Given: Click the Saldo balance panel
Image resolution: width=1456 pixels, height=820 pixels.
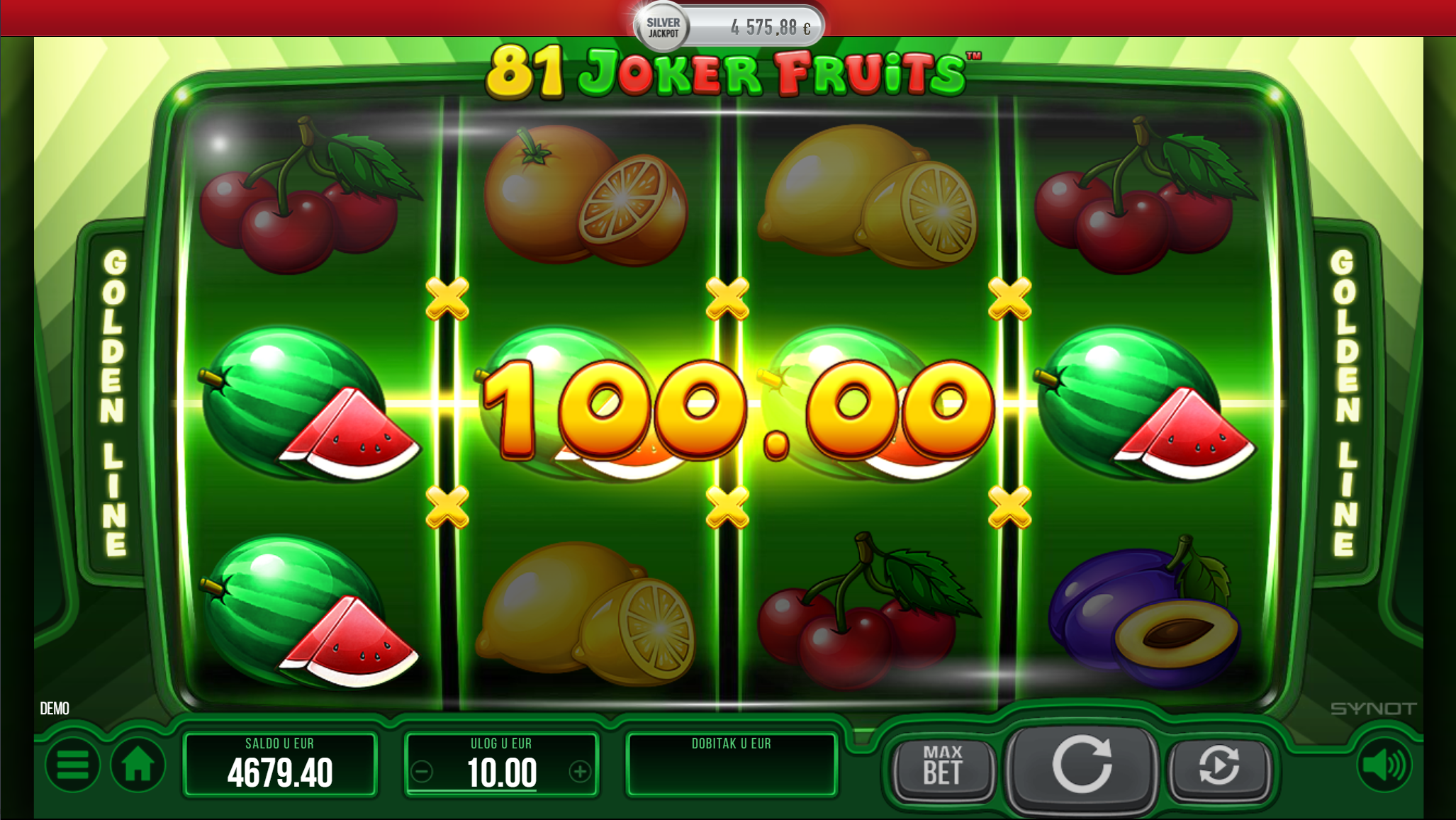Looking at the screenshot, I should [x=279, y=764].
